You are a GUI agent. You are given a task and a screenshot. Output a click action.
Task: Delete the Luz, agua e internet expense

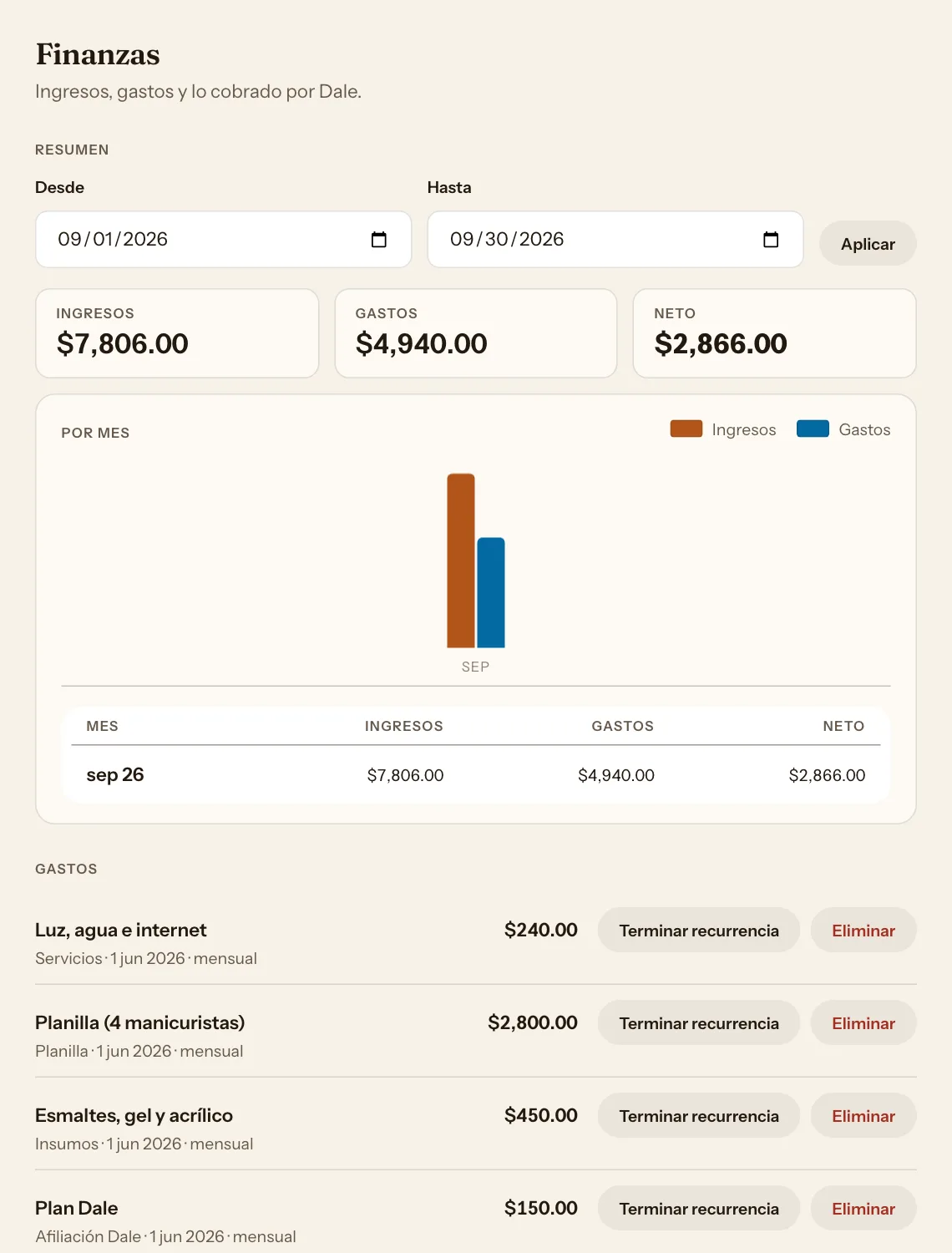pos(863,931)
